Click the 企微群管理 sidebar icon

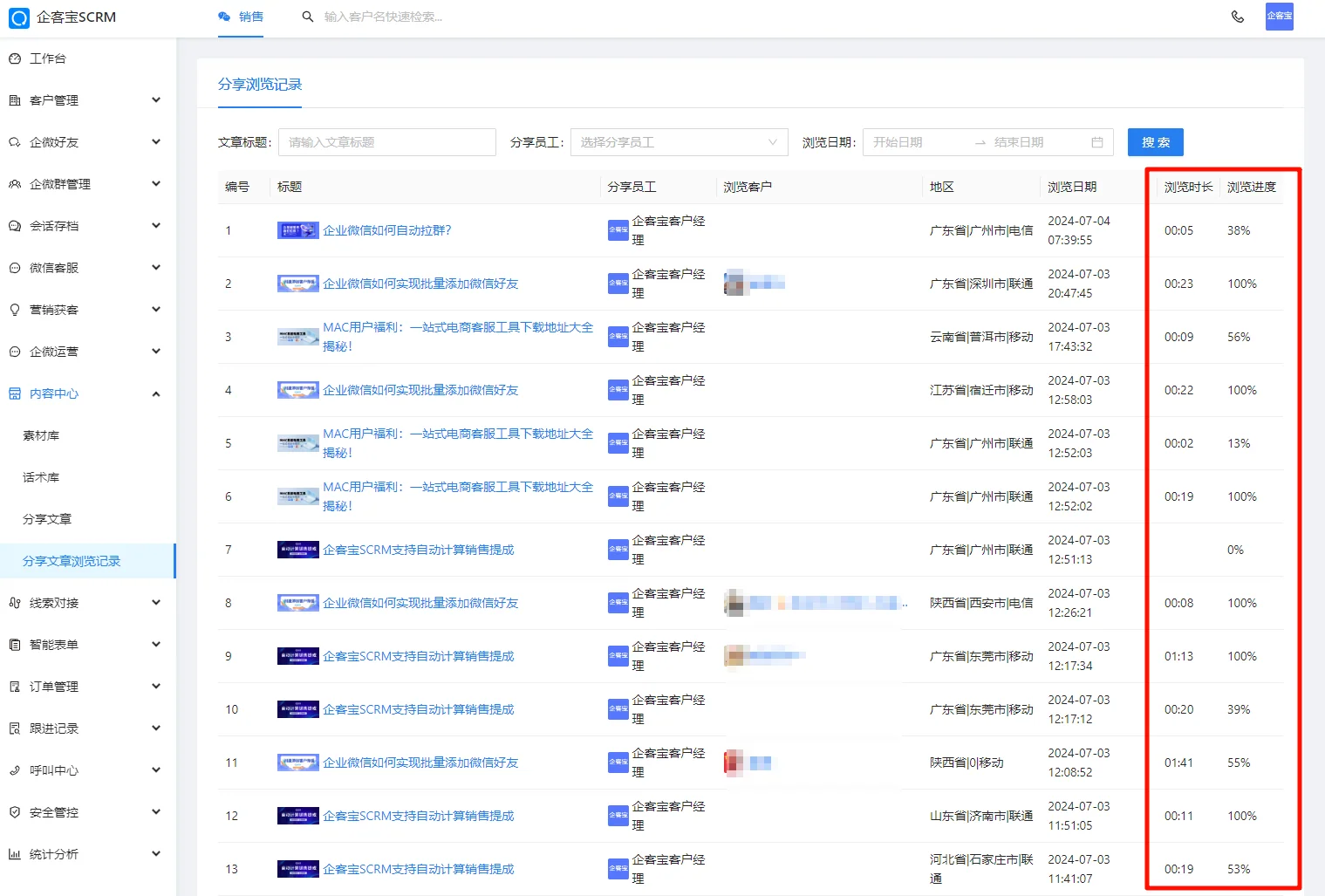click(15, 184)
